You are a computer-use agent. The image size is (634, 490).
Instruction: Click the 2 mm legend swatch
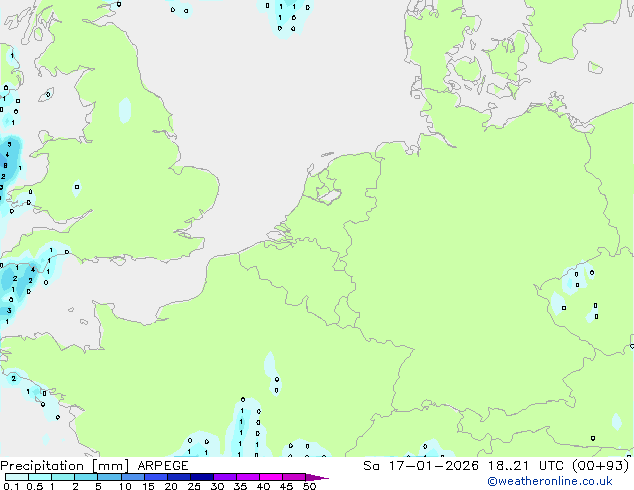(x=86, y=477)
